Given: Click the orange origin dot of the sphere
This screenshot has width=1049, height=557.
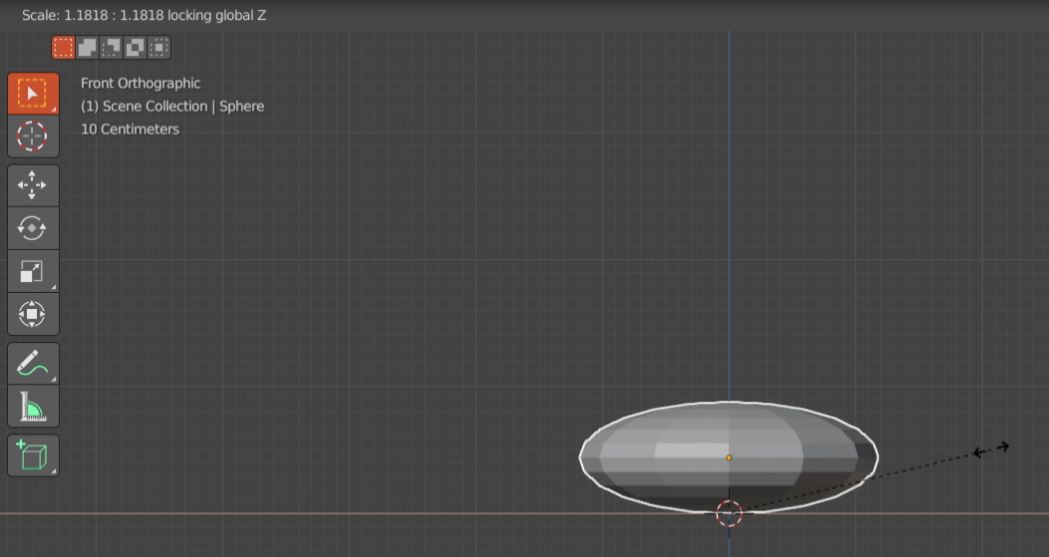Looking at the screenshot, I should (729, 458).
